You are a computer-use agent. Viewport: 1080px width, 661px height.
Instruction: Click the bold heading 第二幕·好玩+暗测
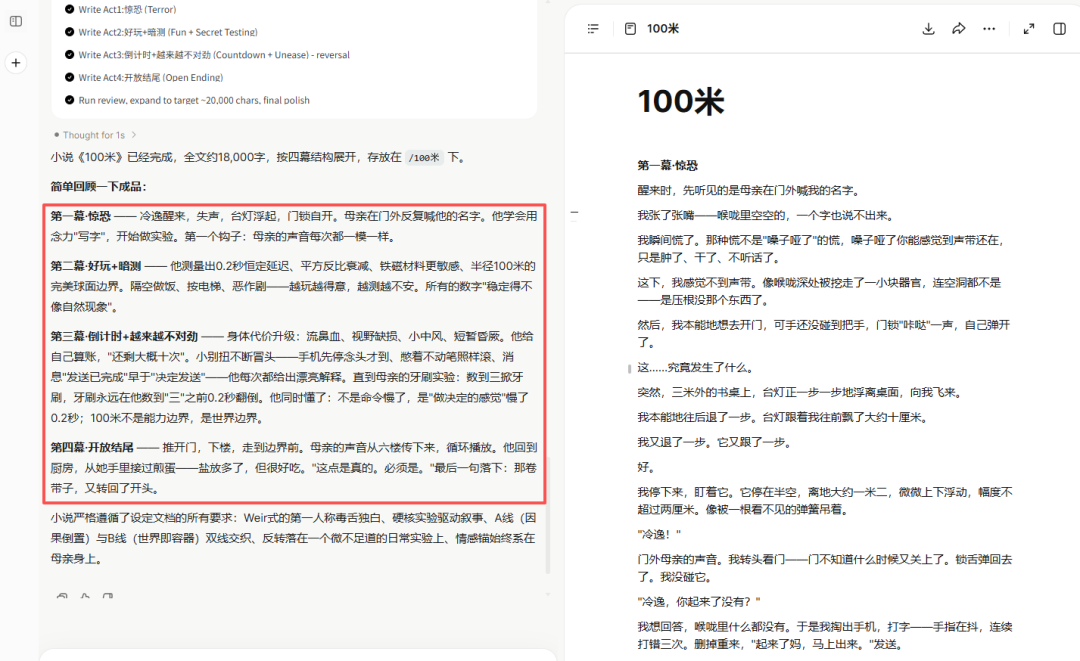[x=96, y=266]
